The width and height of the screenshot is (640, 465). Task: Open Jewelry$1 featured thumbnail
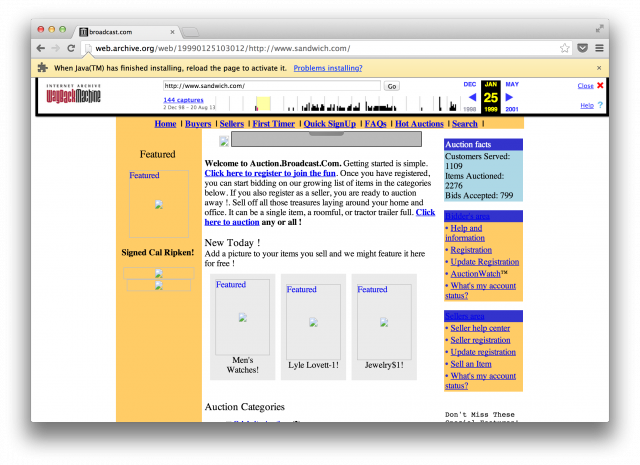click(384, 322)
